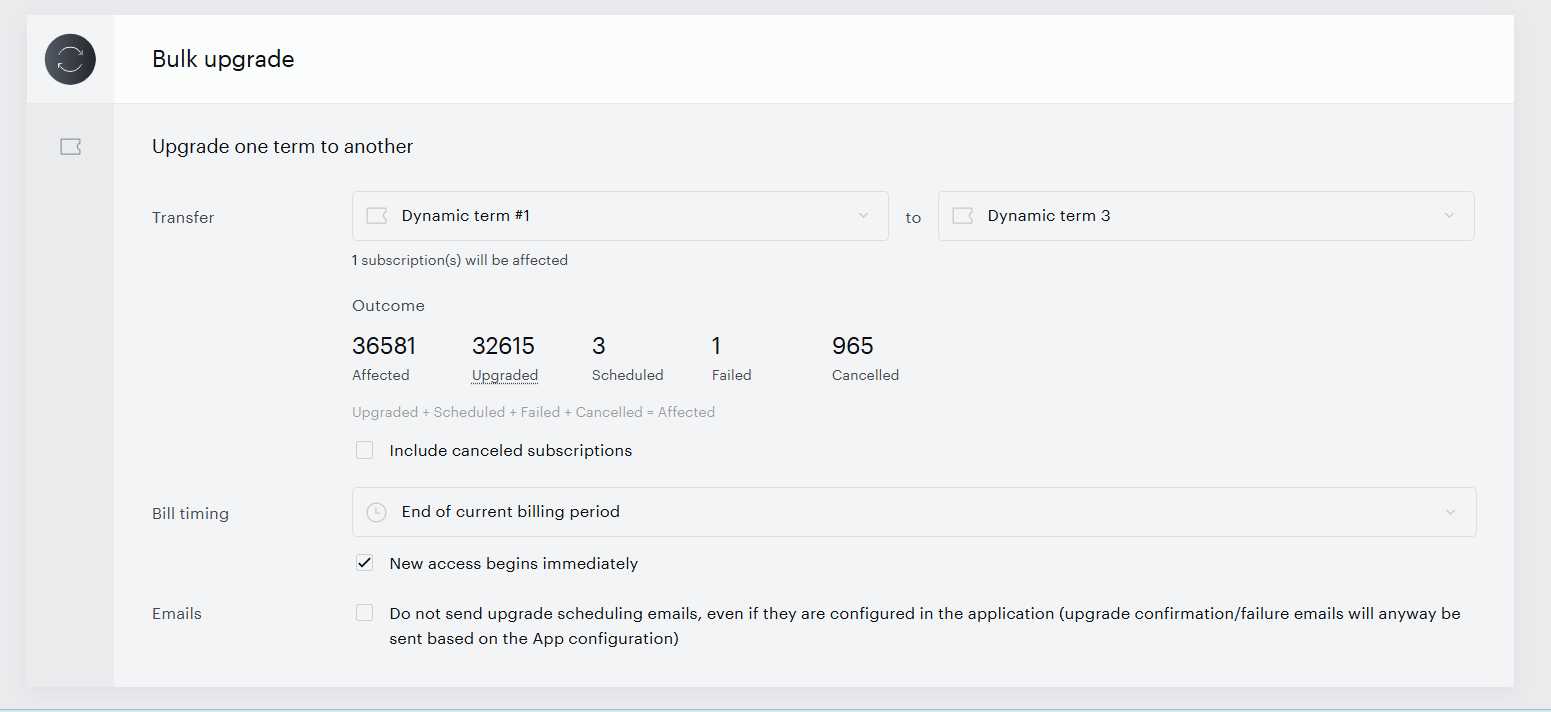1551x712 pixels.
Task: Uncheck New access begins immediately
Action: (x=365, y=563)
